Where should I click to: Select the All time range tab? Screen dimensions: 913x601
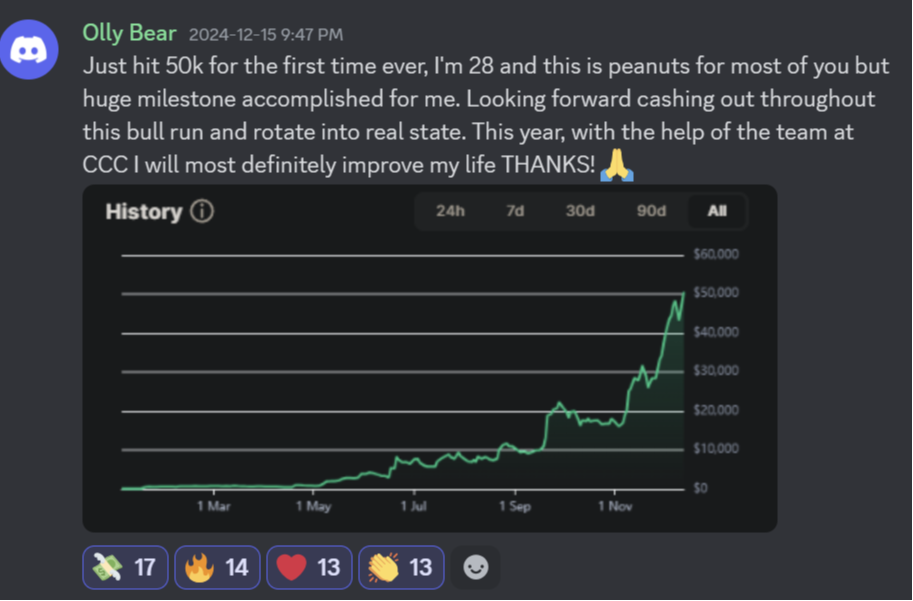tap(717, 211)
